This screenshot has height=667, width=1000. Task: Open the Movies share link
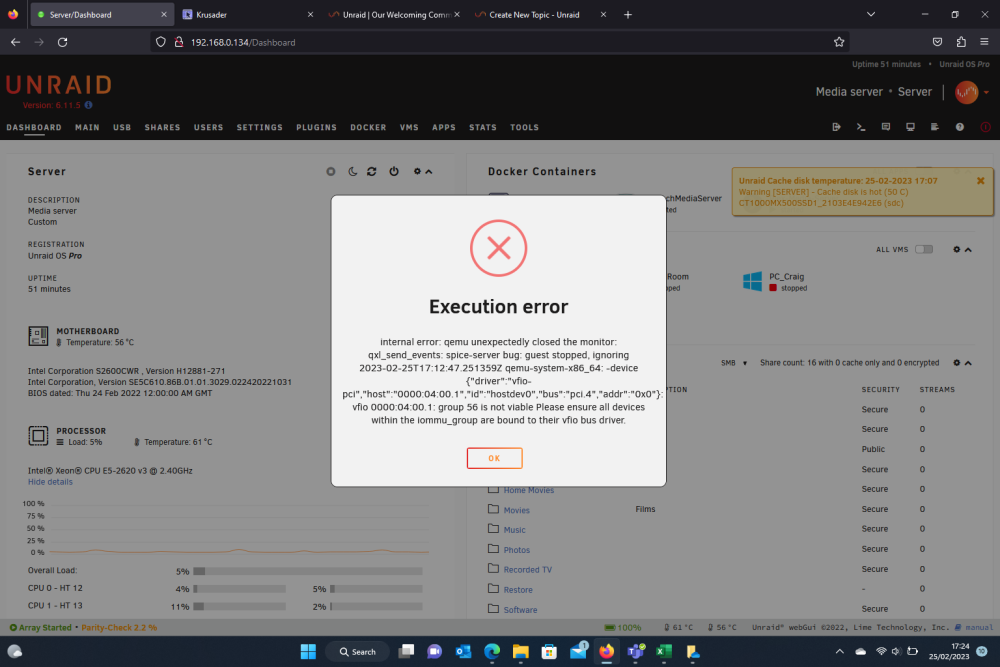pyautogui.click(x=517, y=510)
